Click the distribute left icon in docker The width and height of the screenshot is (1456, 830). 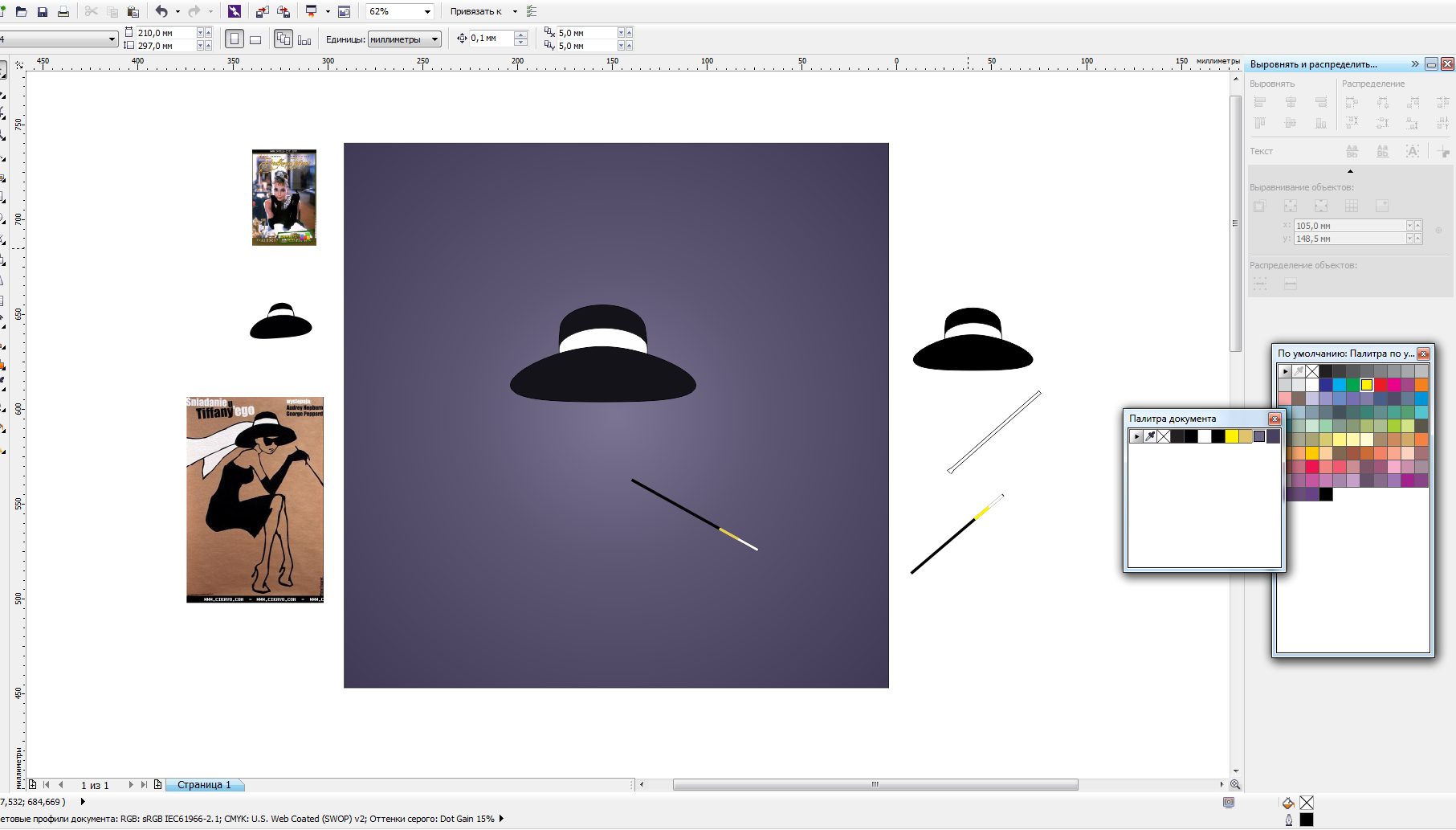(x=1352, y=102)
